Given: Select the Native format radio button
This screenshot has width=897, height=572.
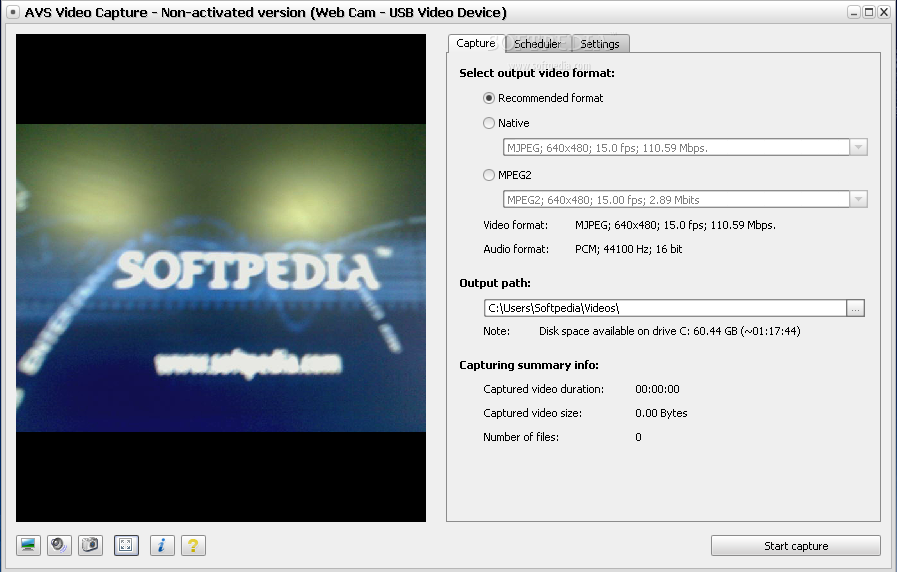Looking at the screenshot, I should (489, 123).
